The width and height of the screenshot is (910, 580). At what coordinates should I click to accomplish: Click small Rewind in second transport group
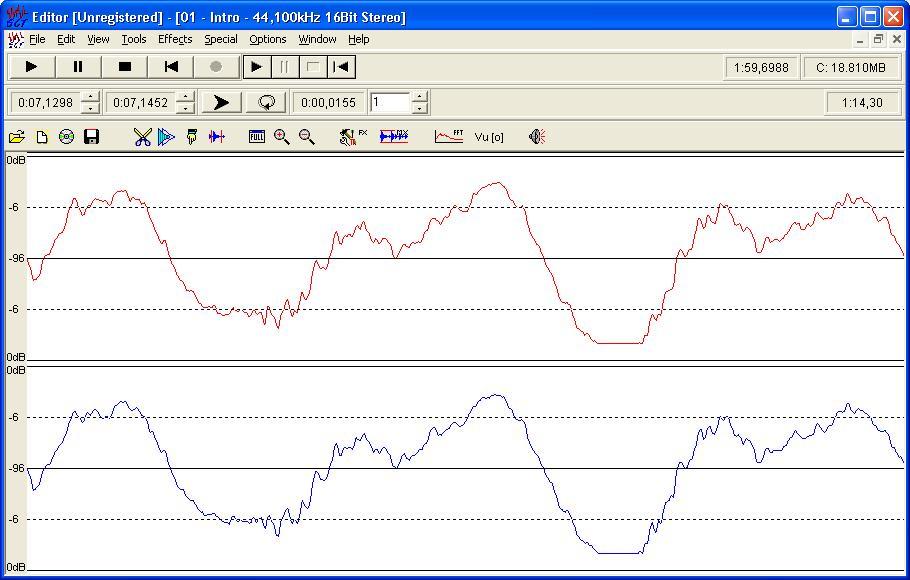pyautogui.click(x=341, y=67)
